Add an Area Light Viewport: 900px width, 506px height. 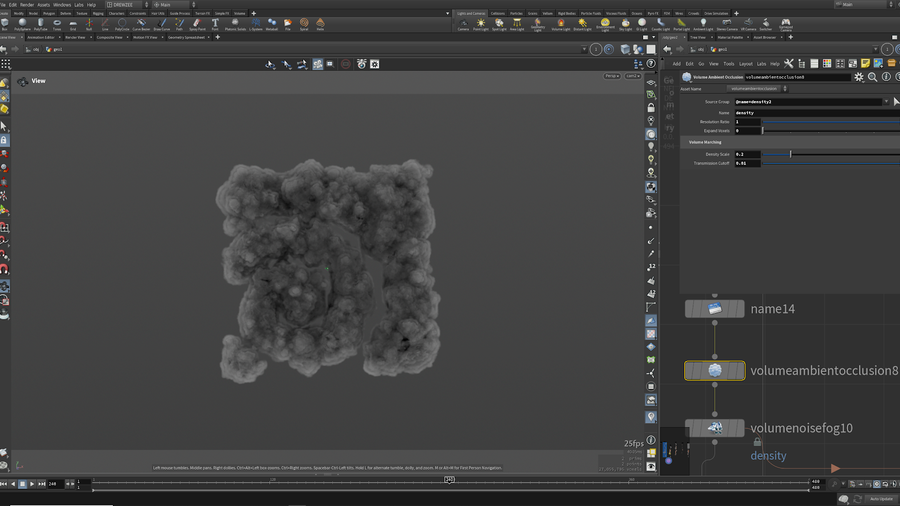coord(517,24)
